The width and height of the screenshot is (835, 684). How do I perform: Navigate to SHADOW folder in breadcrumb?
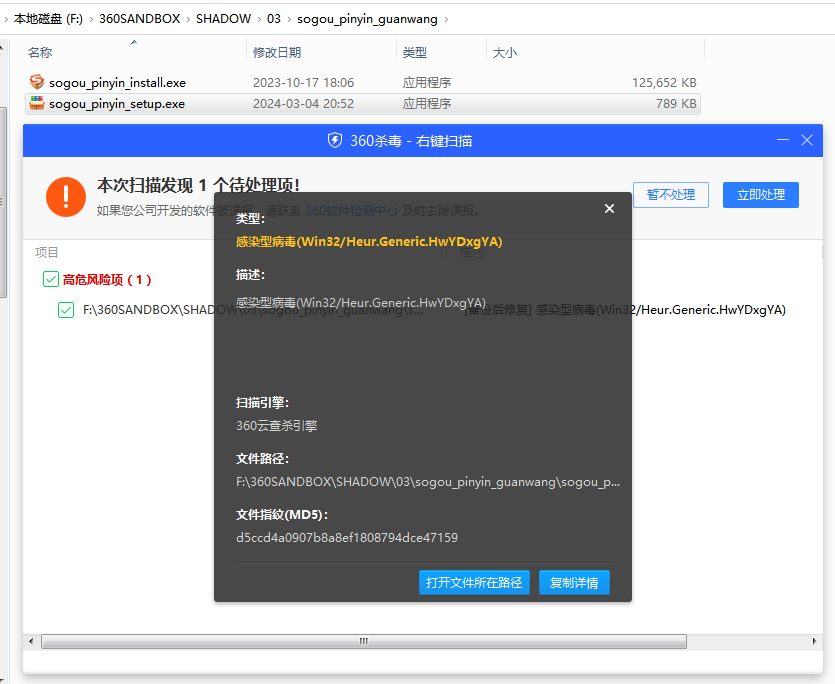click(223, 19)
